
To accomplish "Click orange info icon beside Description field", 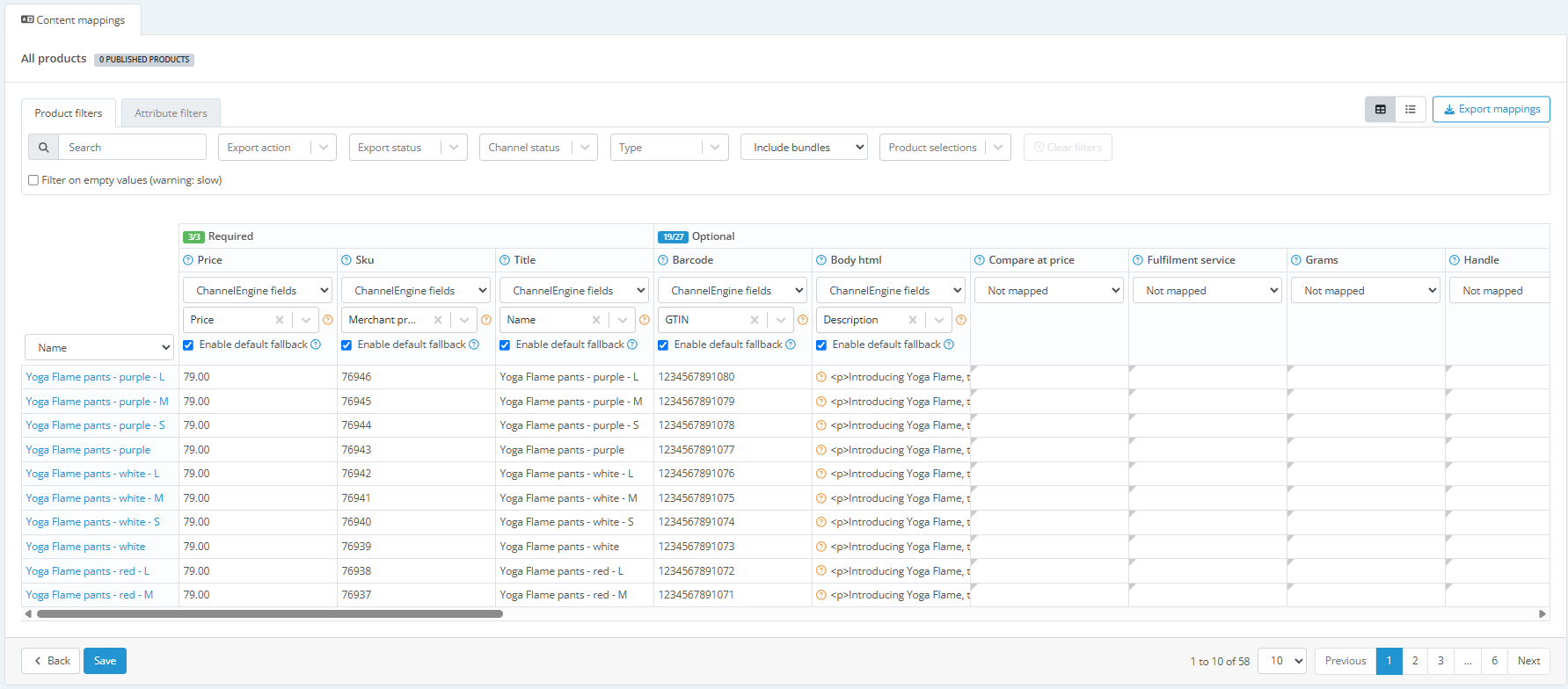I will click(961, 320).
